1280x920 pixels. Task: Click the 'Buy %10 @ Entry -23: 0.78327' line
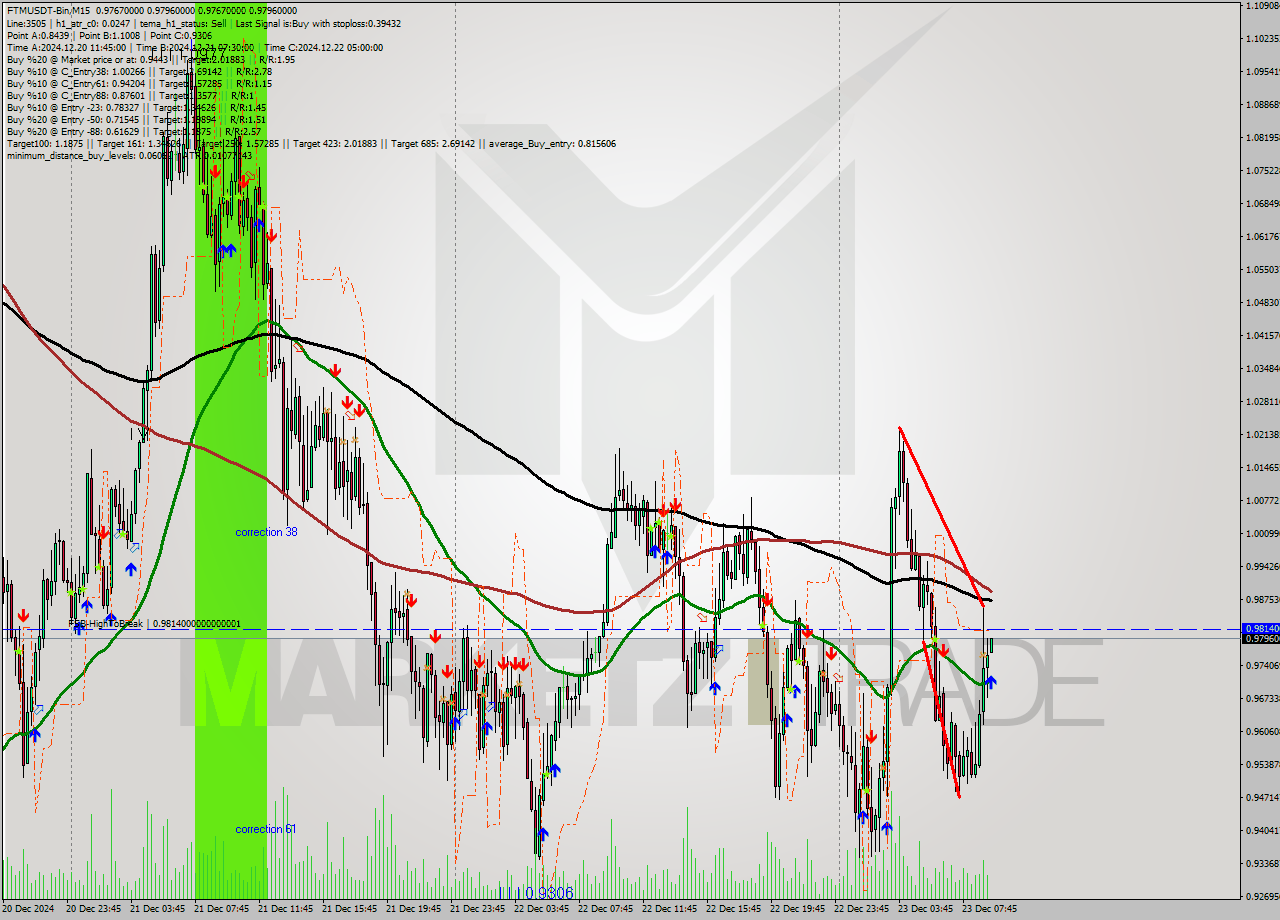(x=136, y=107)
